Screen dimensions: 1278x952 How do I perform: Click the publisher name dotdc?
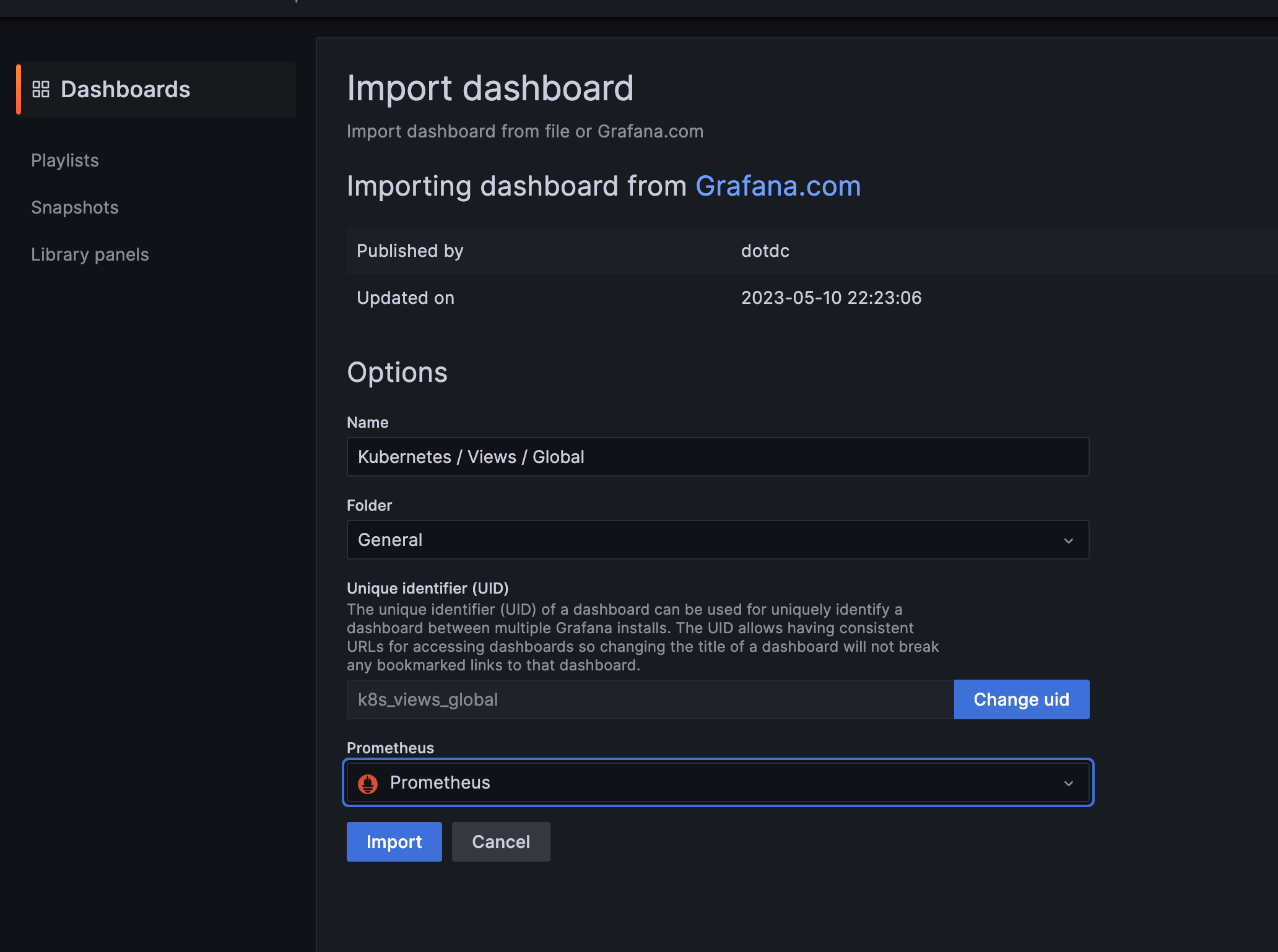pyautogui.click(x=765, y=251)
